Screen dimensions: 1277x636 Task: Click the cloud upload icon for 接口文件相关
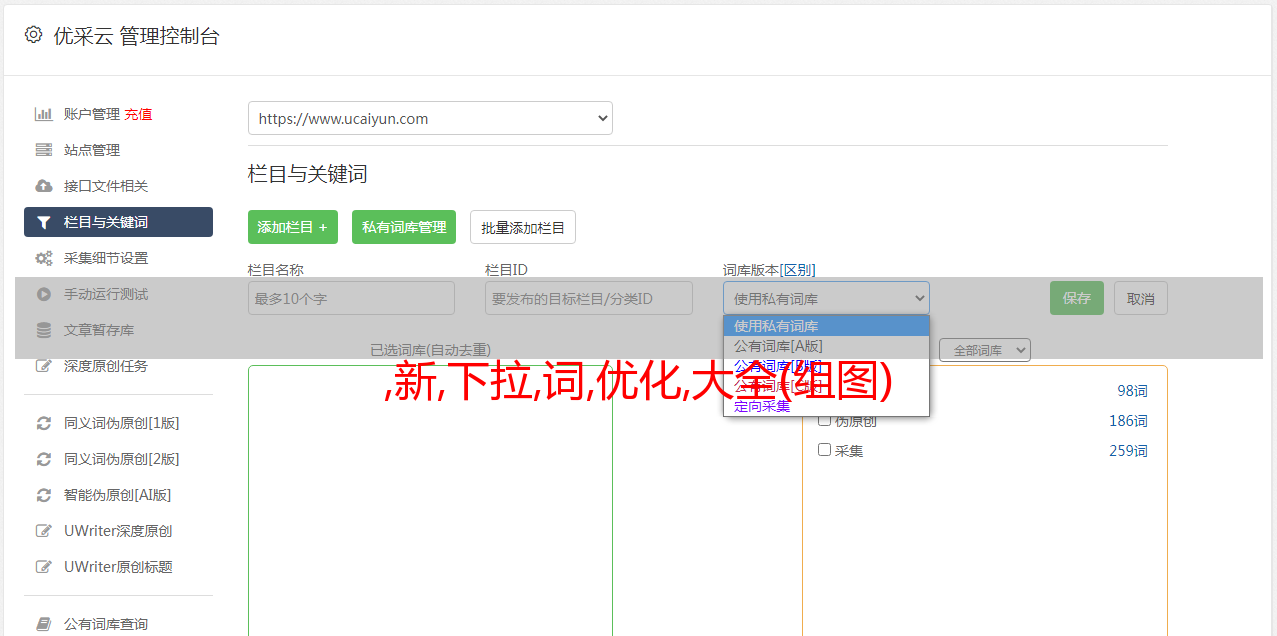[x=44, y=186]
